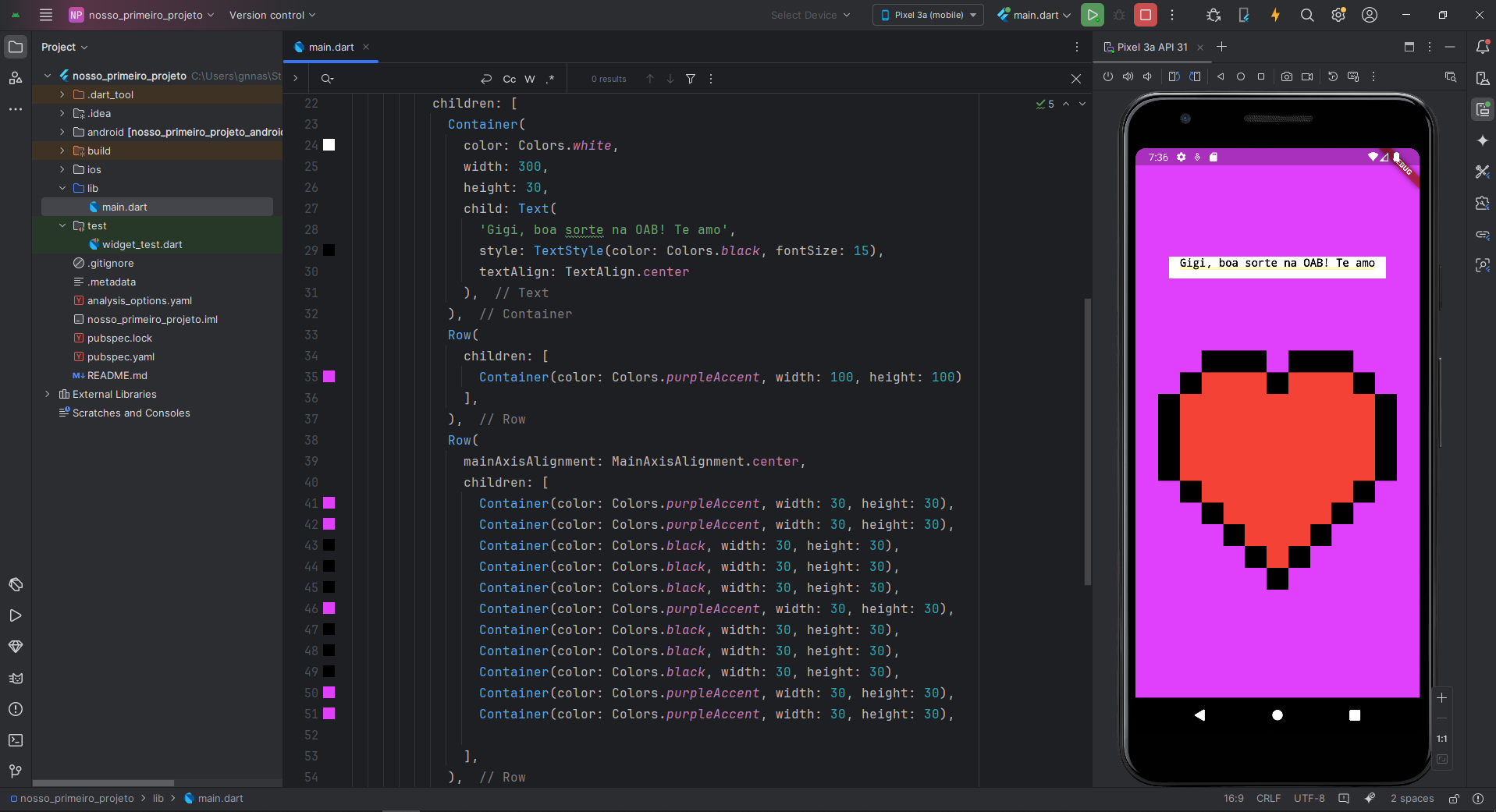Select widget_test.dart in project tree
1496x812 pixels.
click(x=142, y=244)
